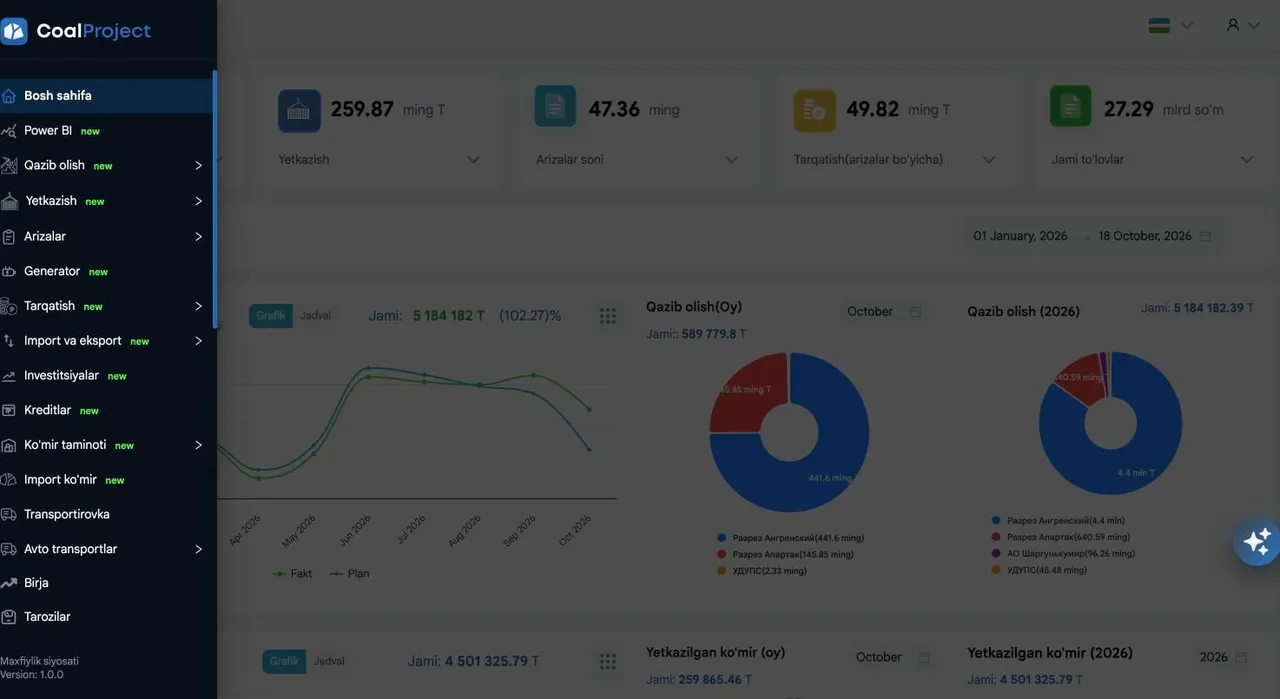Click calendar icon in the date range picker
This screenshot has width=1280, height=699.
point(1205,237)
